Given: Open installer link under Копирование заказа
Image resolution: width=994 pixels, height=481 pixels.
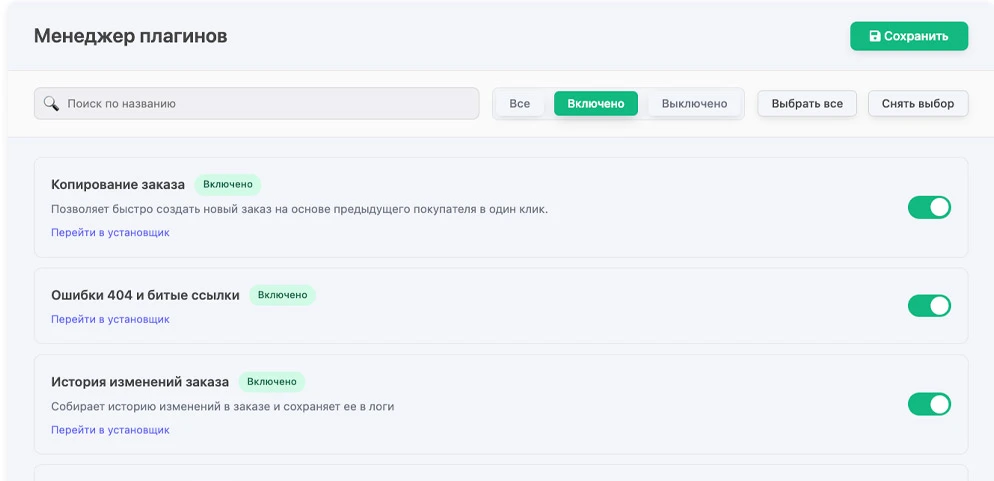Looking at the screenshot, I should pyautogui.click(x=110, y=232).
